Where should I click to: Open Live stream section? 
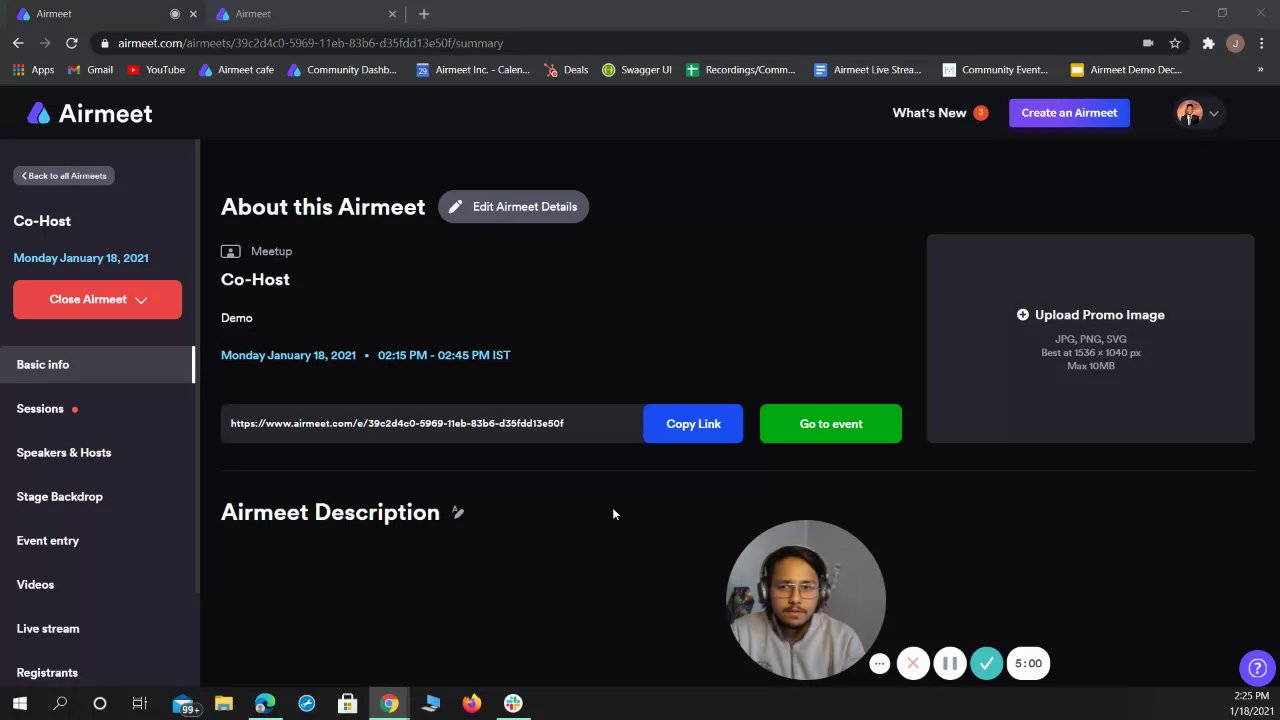[48, 629]
